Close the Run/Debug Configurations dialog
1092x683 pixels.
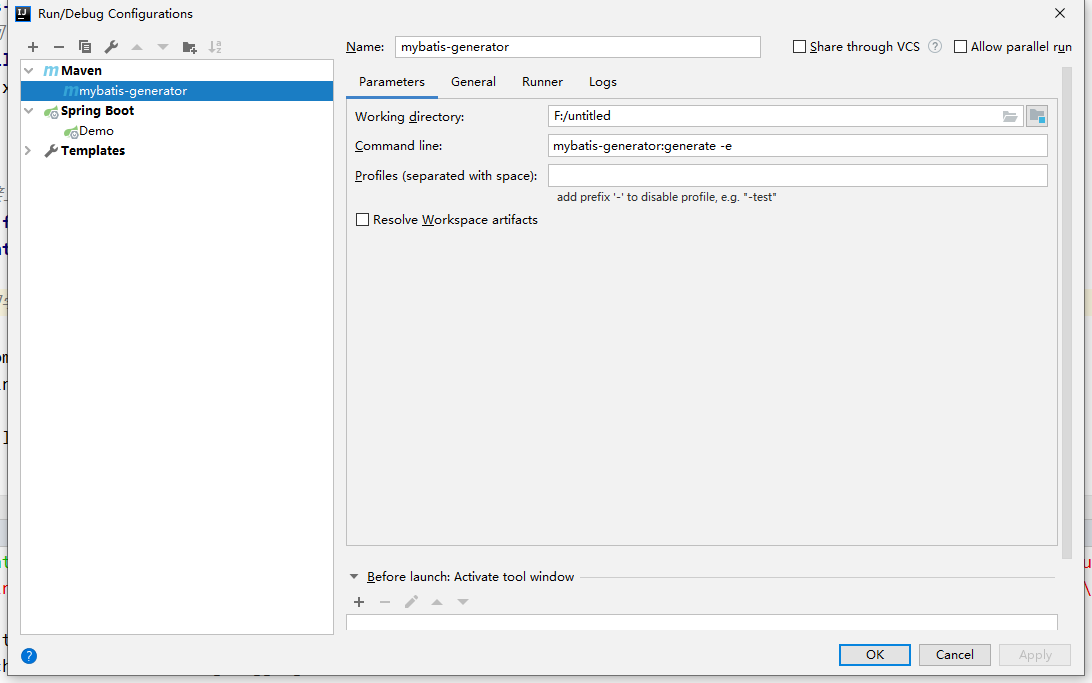tap(1060, 13)
